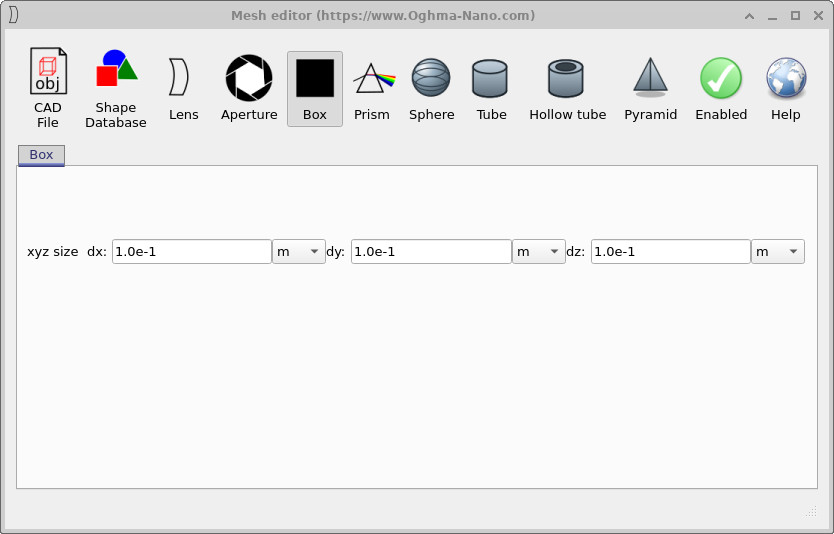Maximize the Mesh editor window
834x534 pixels.
point(795,15)
